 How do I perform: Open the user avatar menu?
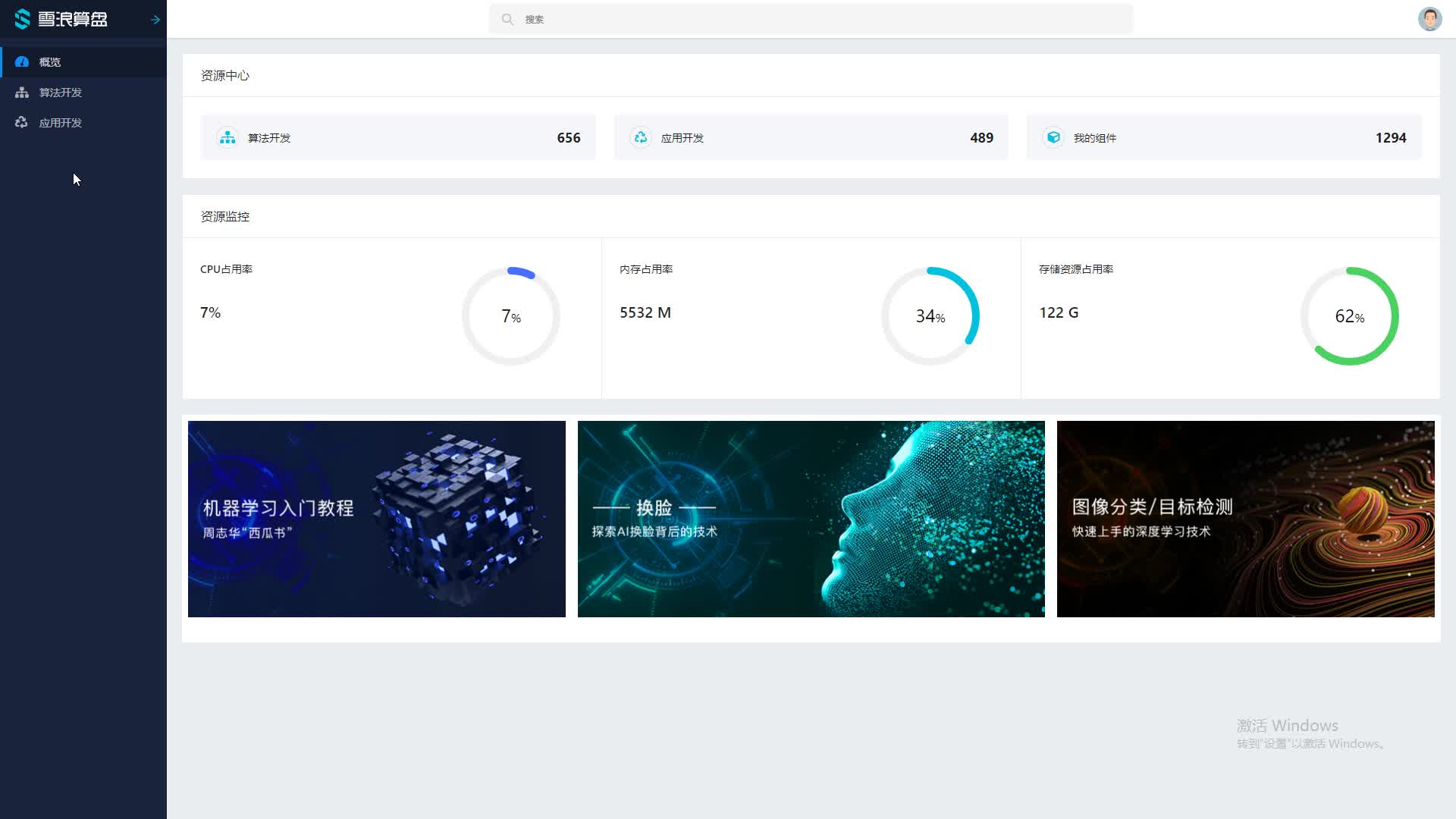pyautogui.click(x=1429, y=19)
